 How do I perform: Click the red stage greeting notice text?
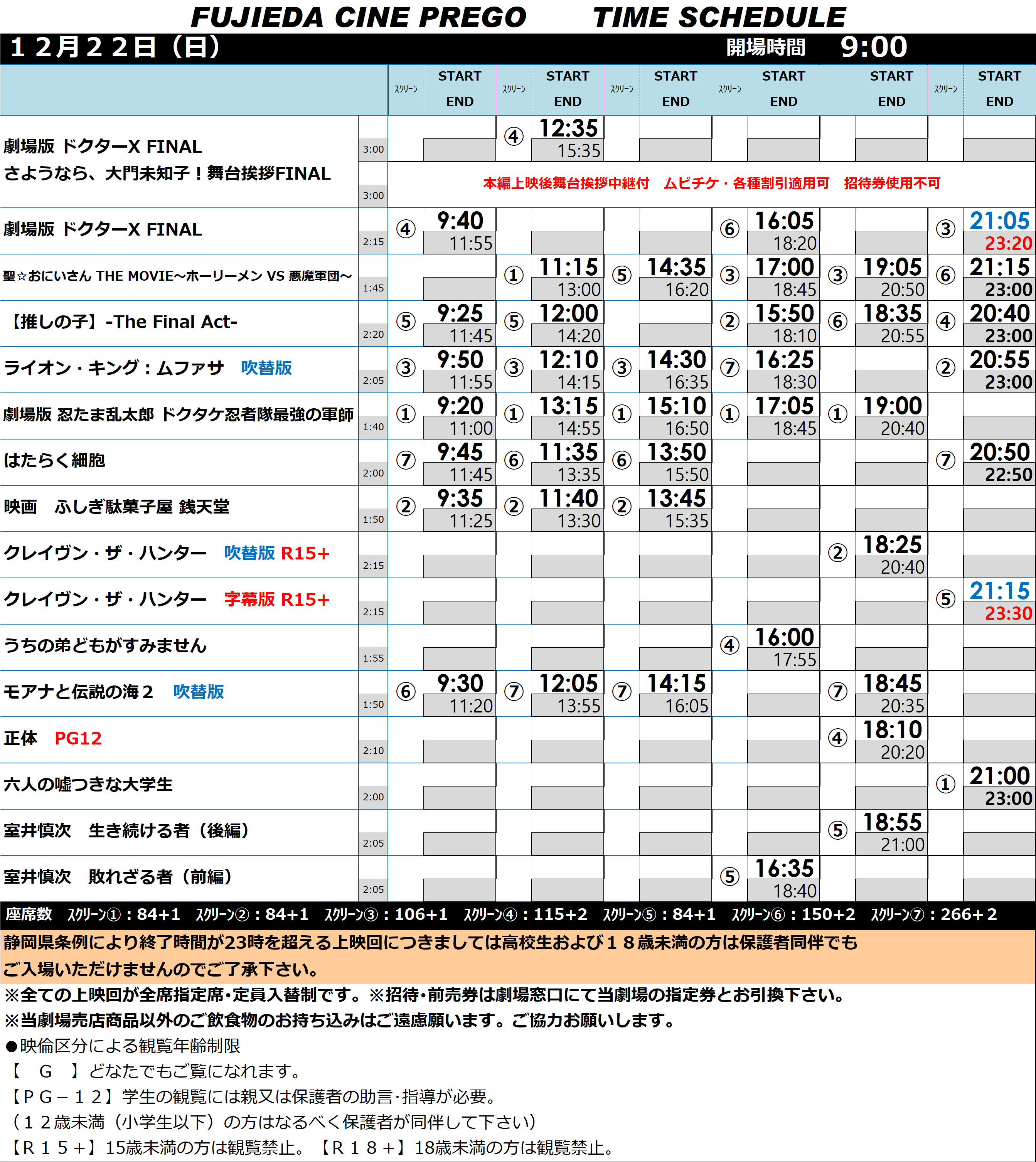point(711,183)
